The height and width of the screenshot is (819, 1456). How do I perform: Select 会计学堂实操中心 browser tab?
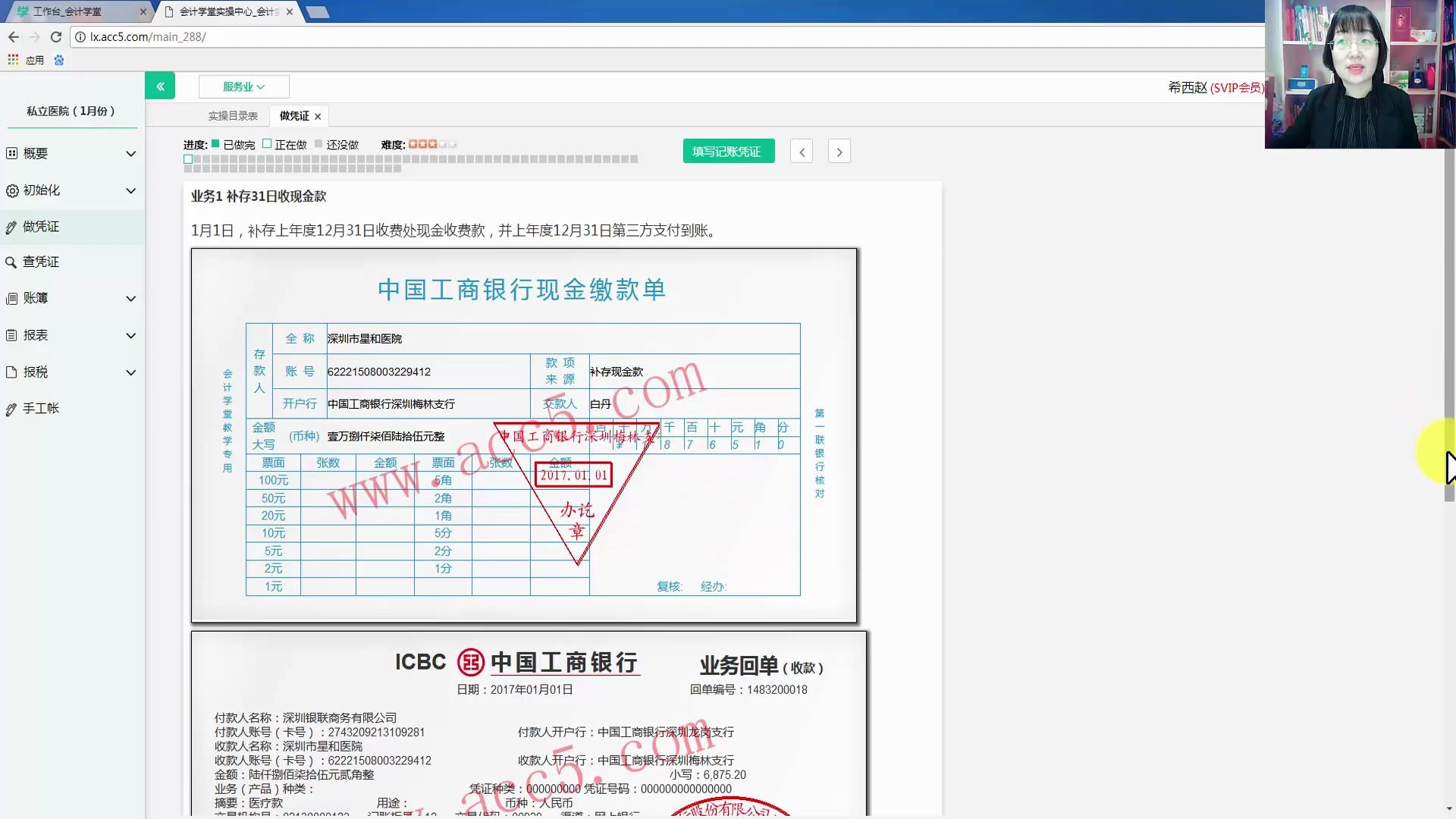click(227, 11)
